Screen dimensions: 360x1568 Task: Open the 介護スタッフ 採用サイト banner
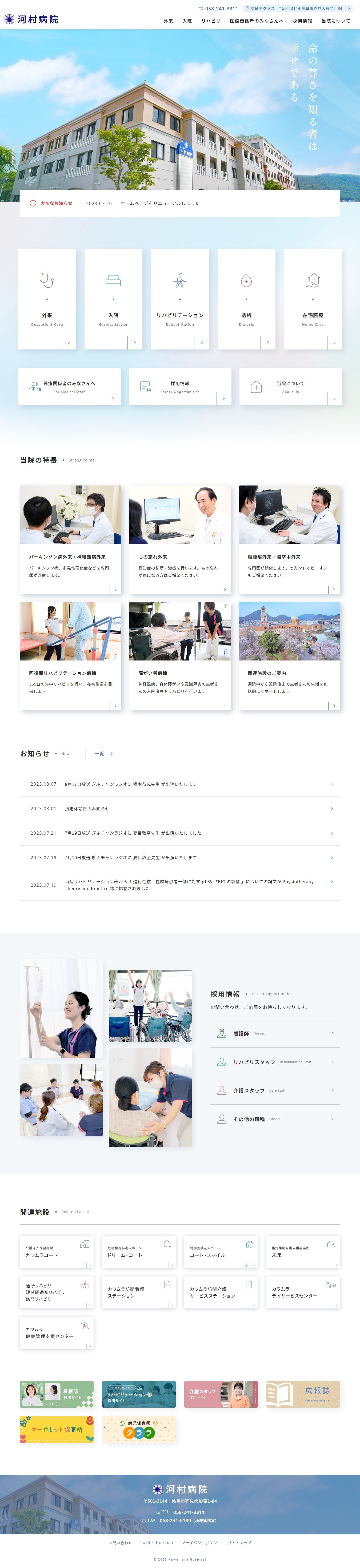coord(221,1394)
